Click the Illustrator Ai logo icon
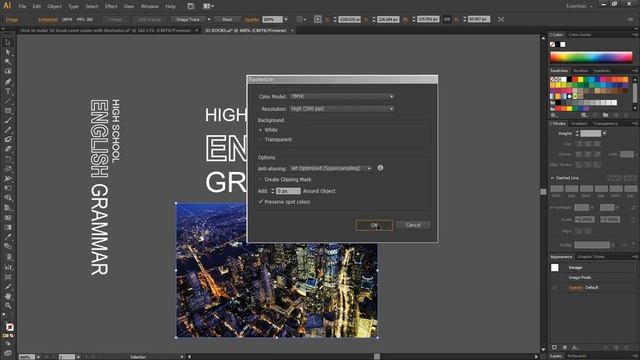Screen dimensions: 640x360 (7, 6)
